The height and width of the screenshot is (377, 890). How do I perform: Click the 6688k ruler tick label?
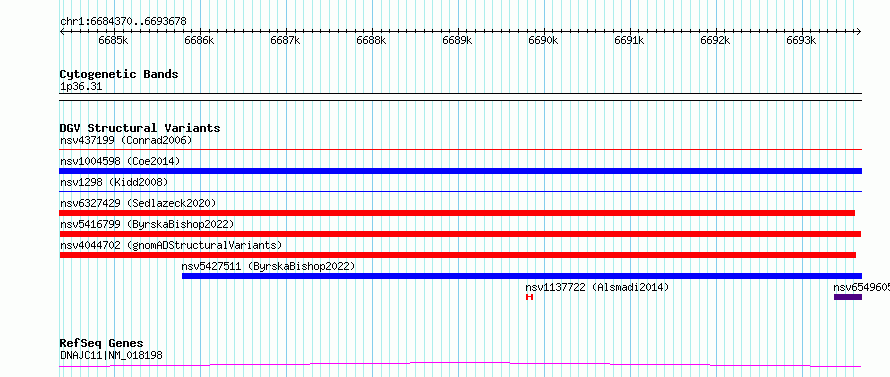[x=372, y=40]
